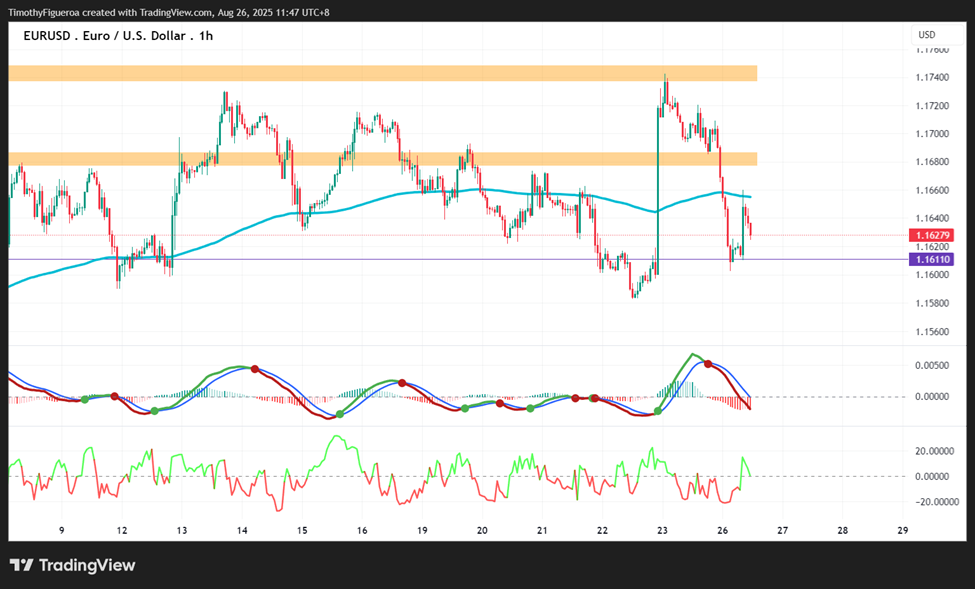Viewport: 975px width, 589px height.
Task: Click the purple 1.16110 price level label
Action: (x=931, y=259)
